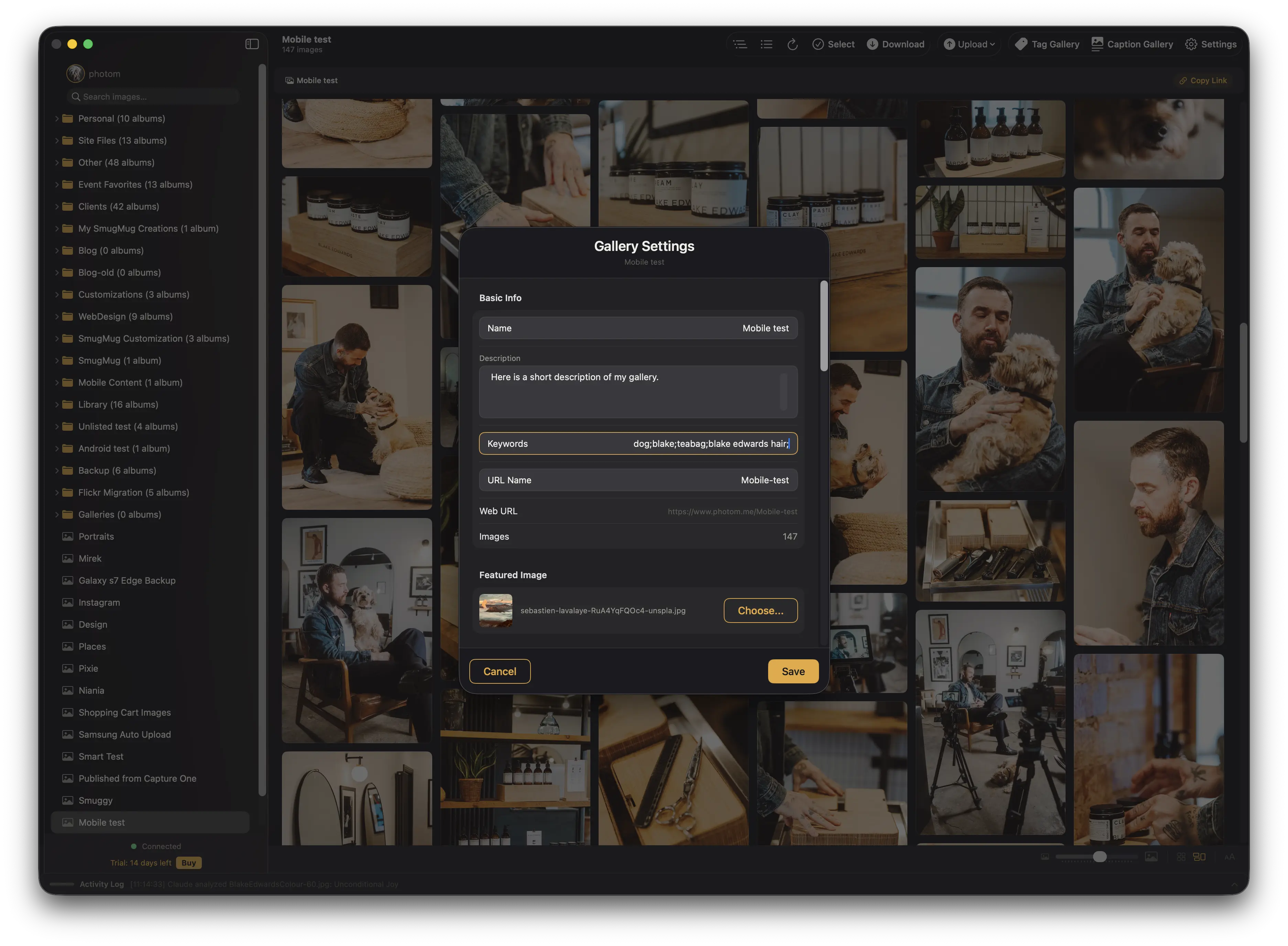1288x946 pixels.
Task: Open Tag Gallery tool
Action: (1046, 44)
